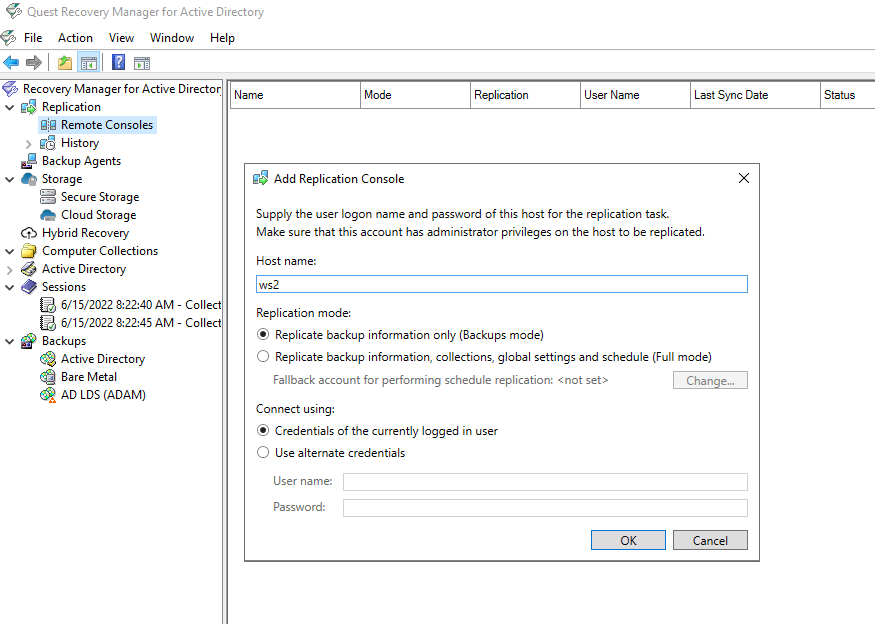Click inside the Host name field
This screenshot has width=875, height=624.
coord(500,283)
